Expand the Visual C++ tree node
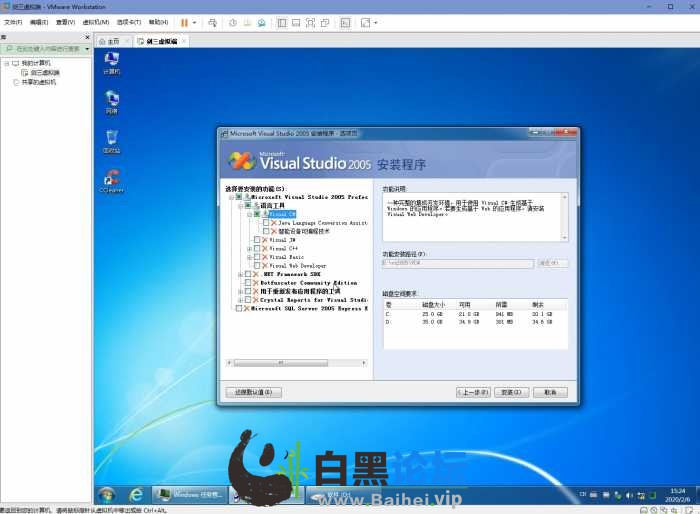The image size is (700, 514). (x=249, y=248)
